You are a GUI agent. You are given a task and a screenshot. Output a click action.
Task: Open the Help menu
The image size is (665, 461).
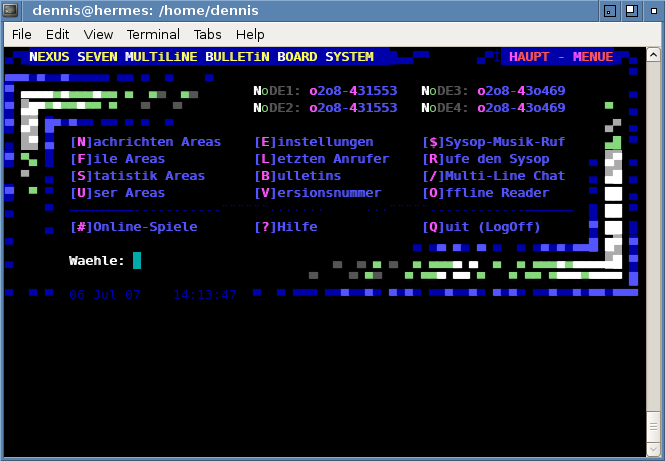[x=250, y=34]
